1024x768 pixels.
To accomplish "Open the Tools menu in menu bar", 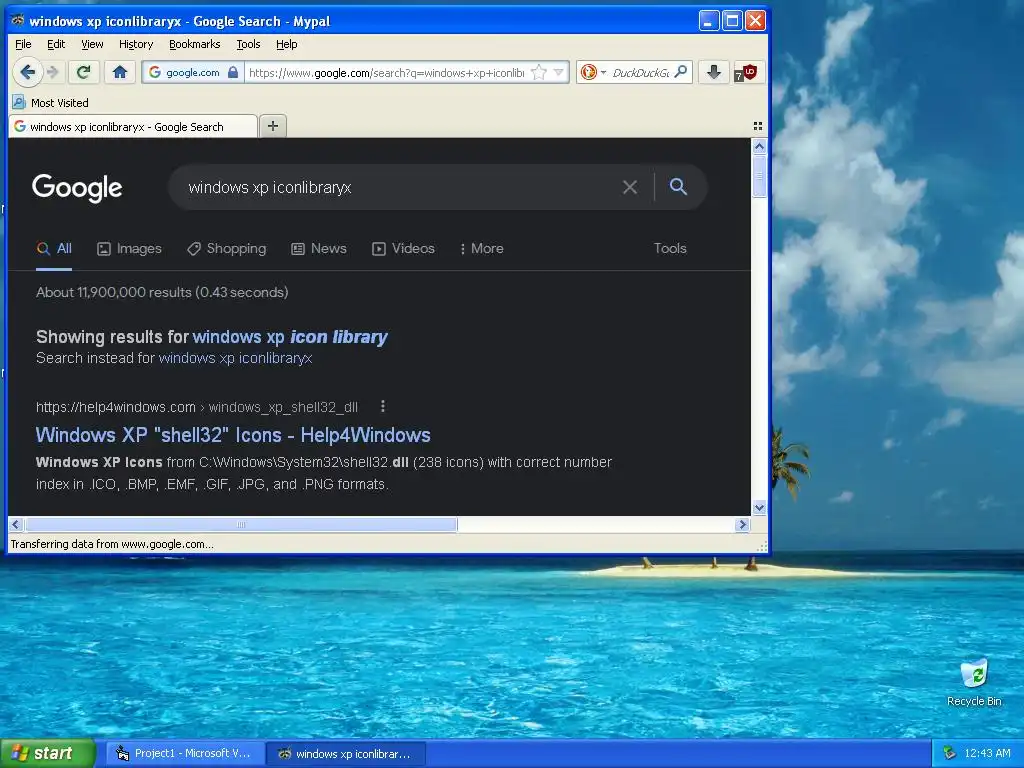I will (x=248, y=44).
